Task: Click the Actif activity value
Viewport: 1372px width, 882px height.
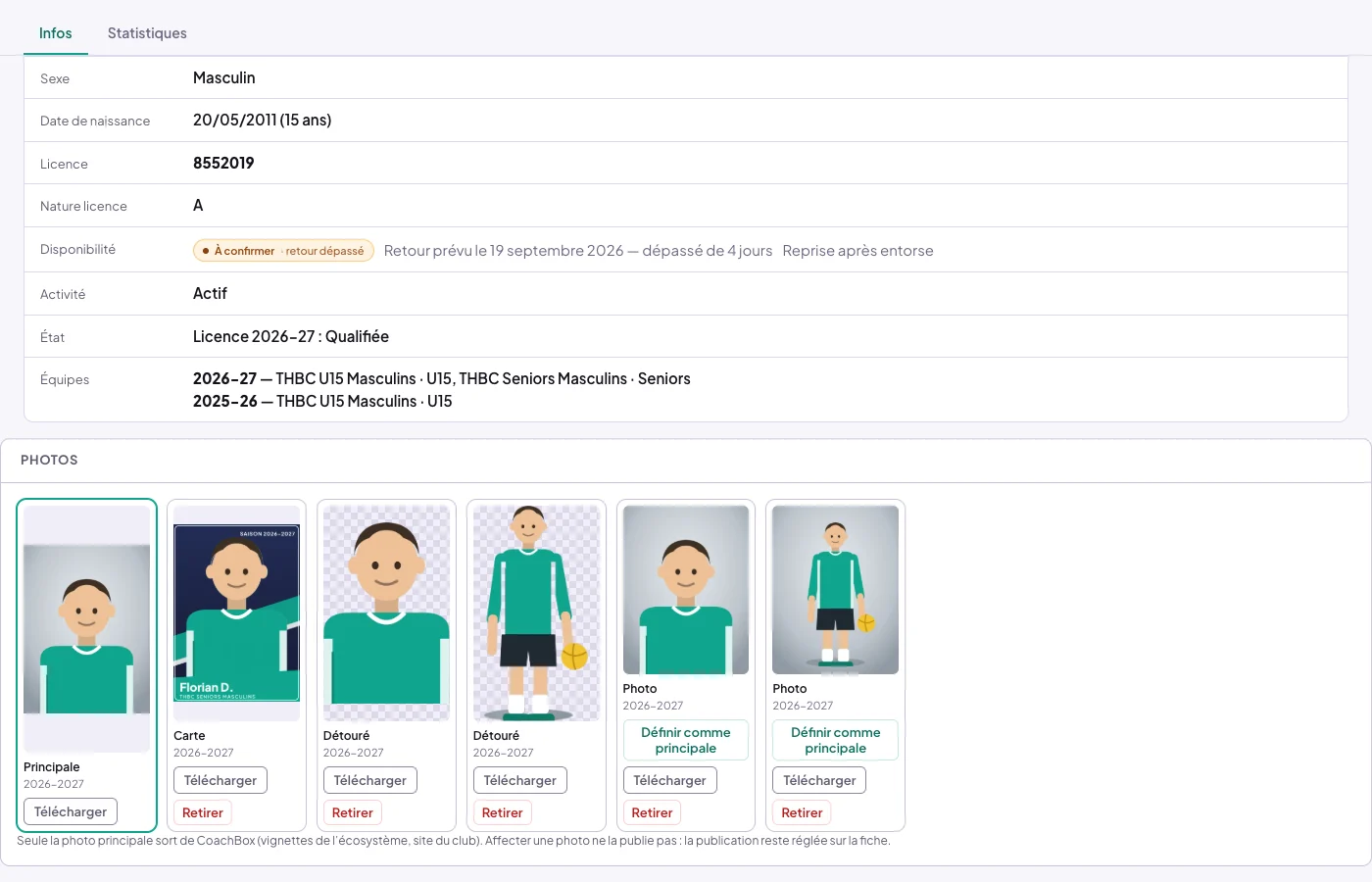Action: pyautogui.click(x=210, y=294)
